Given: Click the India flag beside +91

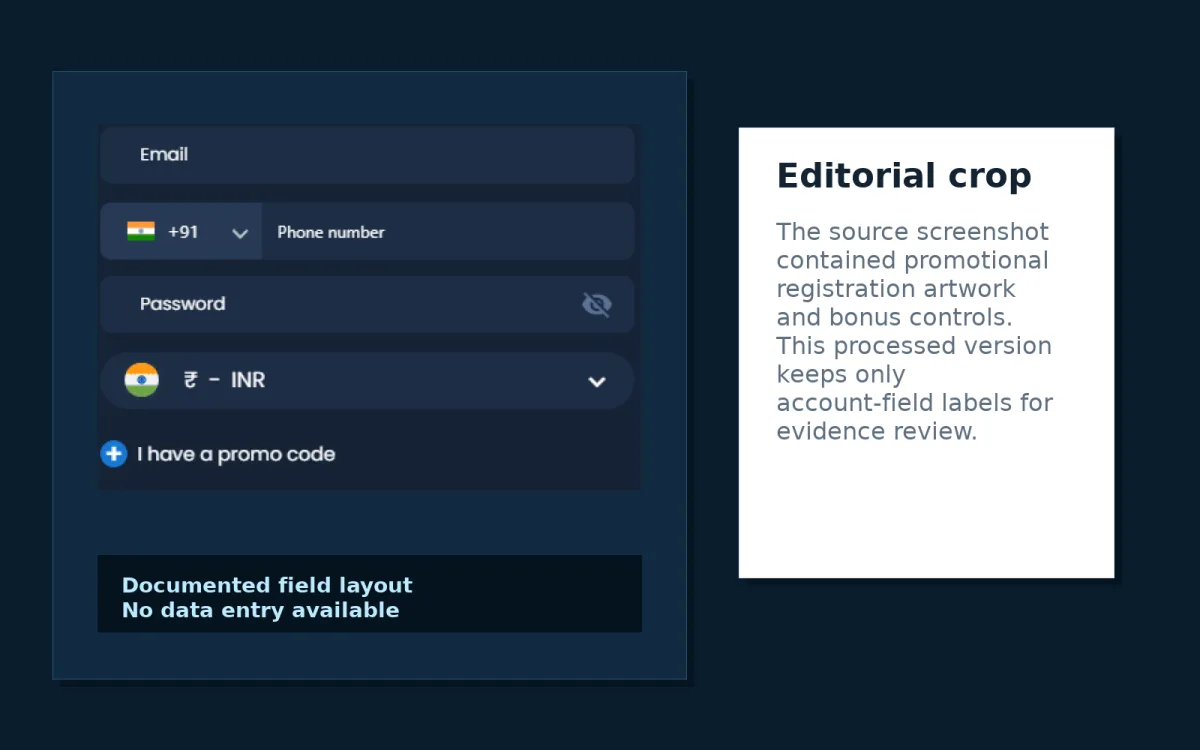Looking at the screenshot, I should (x=141, y=231).
